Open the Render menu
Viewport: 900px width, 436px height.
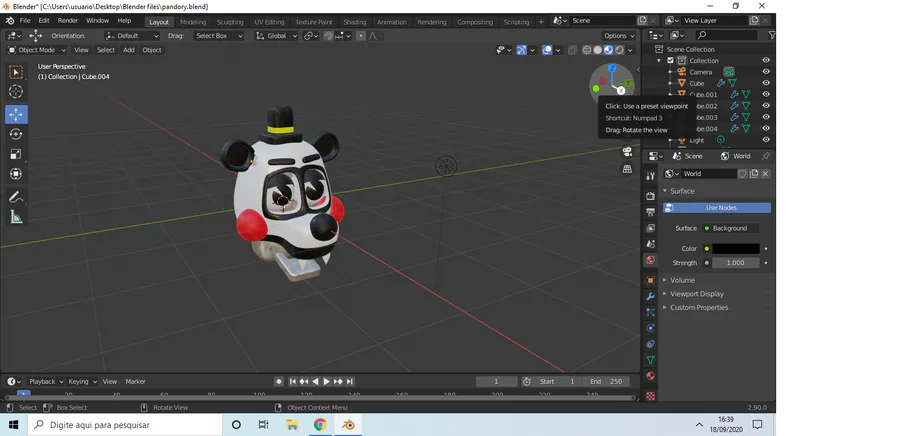point(68,21)
